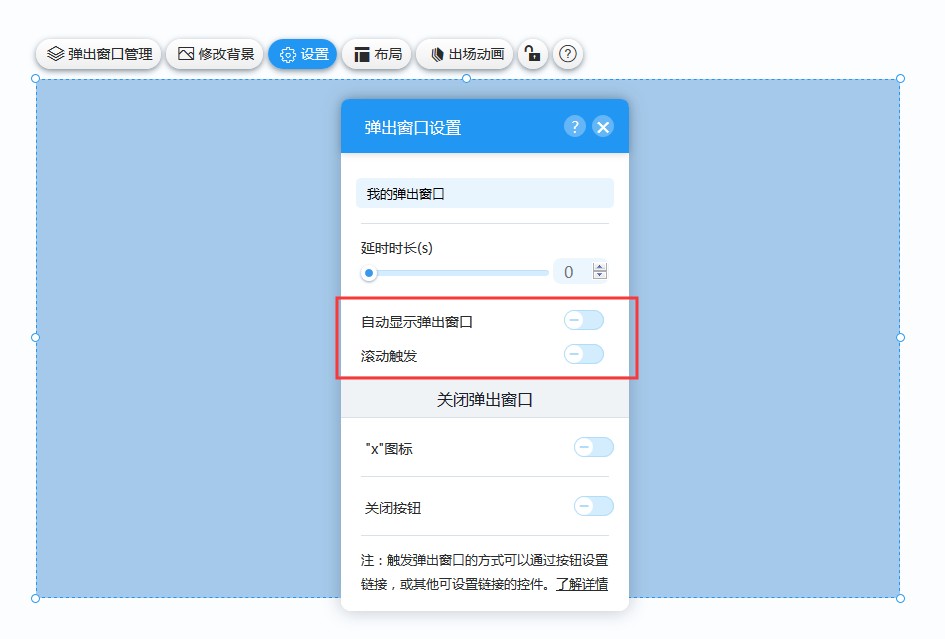Click the top-center resize handle of popup
Screen dimensions: 945x639
click(x=466, y=78)
